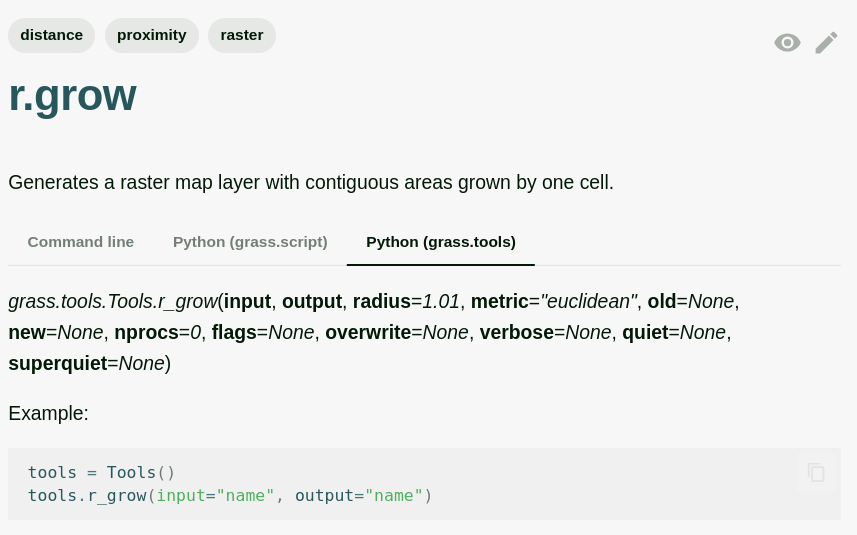The width and height of the screenshot is (857, 535).
Task: Select the Python (grass.tools) tab
Action: [441, 242]
